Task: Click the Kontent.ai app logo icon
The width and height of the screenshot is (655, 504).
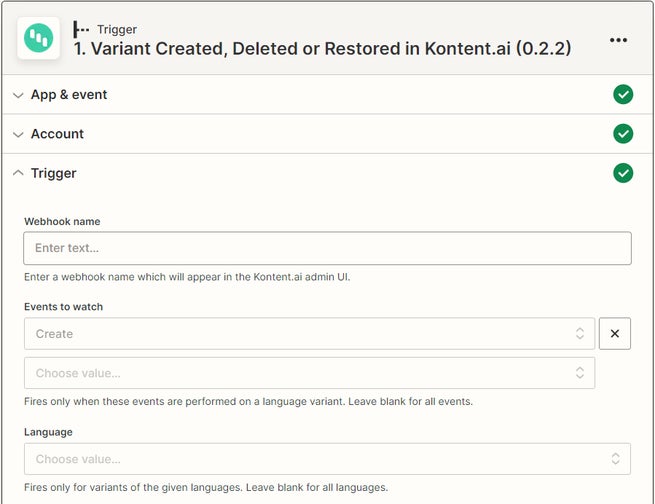Action: point(39,39)
